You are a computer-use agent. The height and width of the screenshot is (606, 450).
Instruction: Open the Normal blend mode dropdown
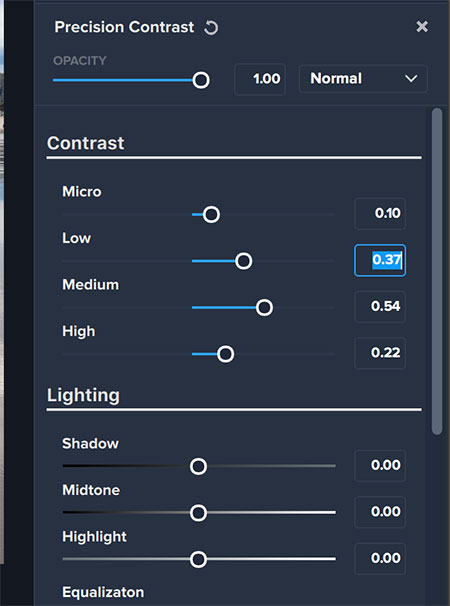coord(363,79)
